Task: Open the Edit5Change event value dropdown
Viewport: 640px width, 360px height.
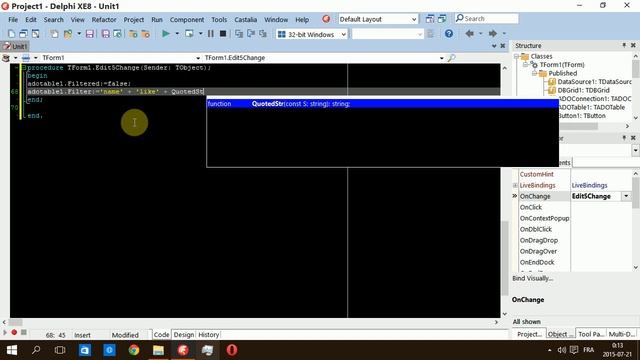Action: [627, 196]
